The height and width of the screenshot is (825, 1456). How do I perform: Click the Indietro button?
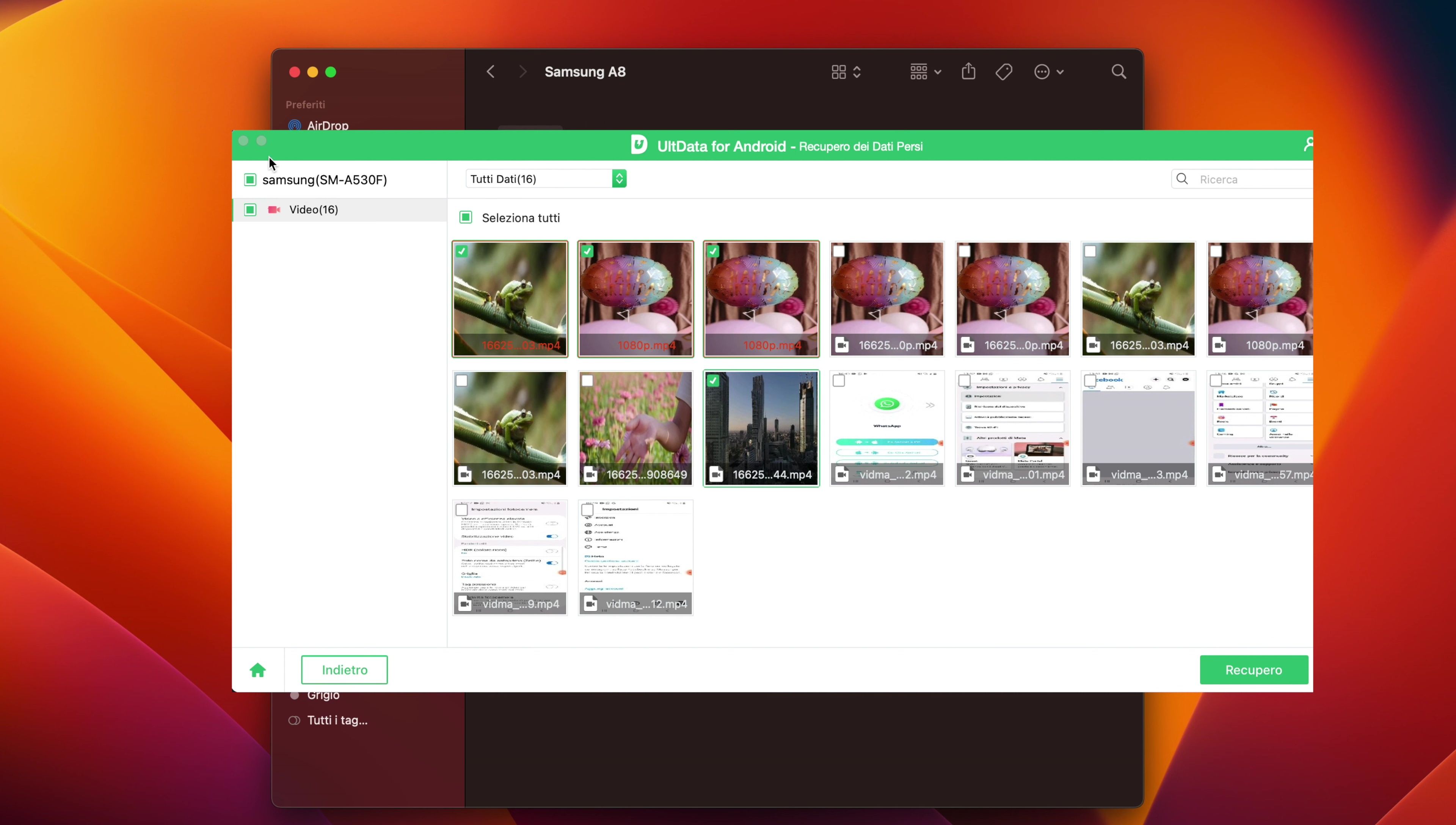coord(344,670)
